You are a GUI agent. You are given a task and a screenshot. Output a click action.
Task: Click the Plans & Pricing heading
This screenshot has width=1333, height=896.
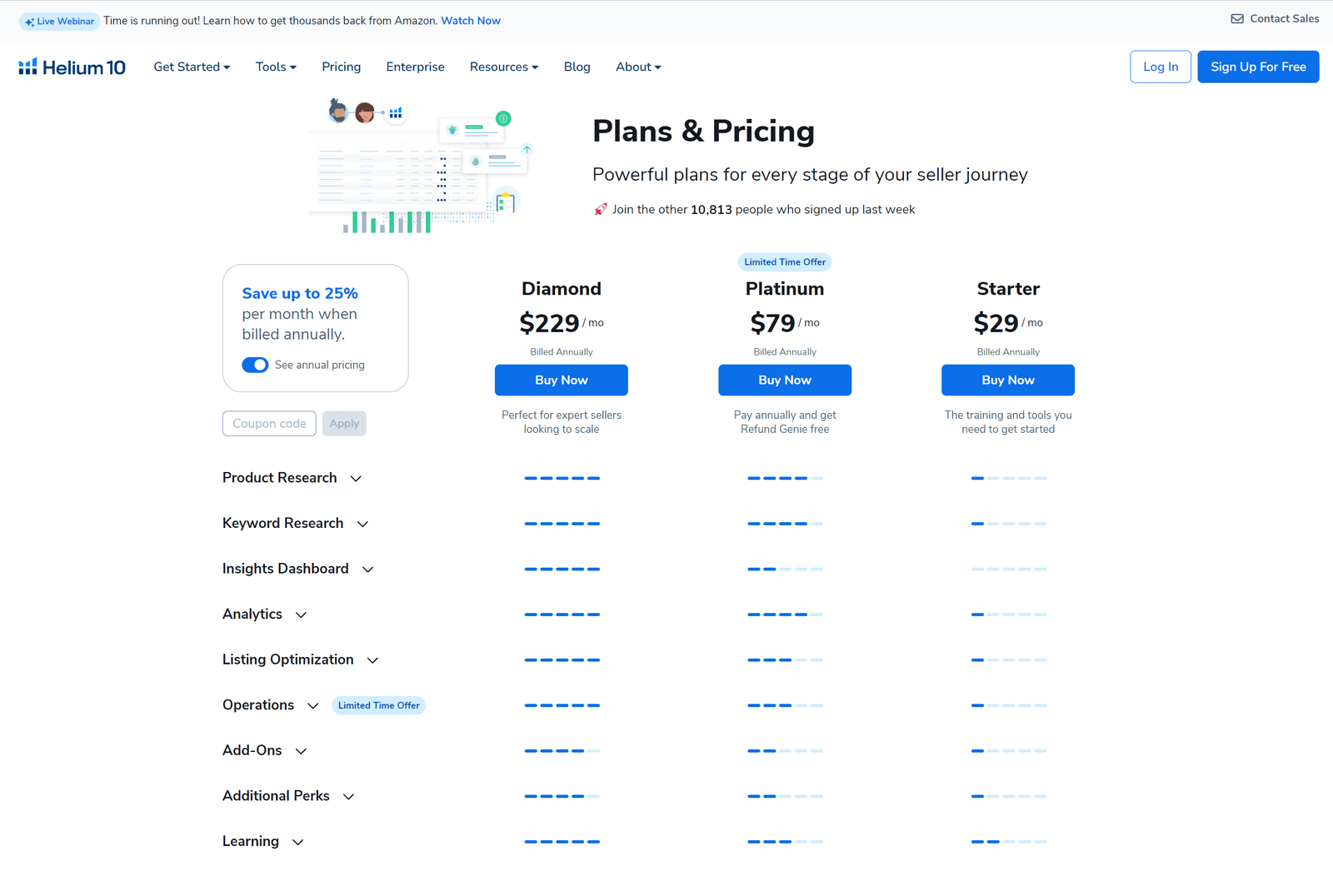coord(703,132)
